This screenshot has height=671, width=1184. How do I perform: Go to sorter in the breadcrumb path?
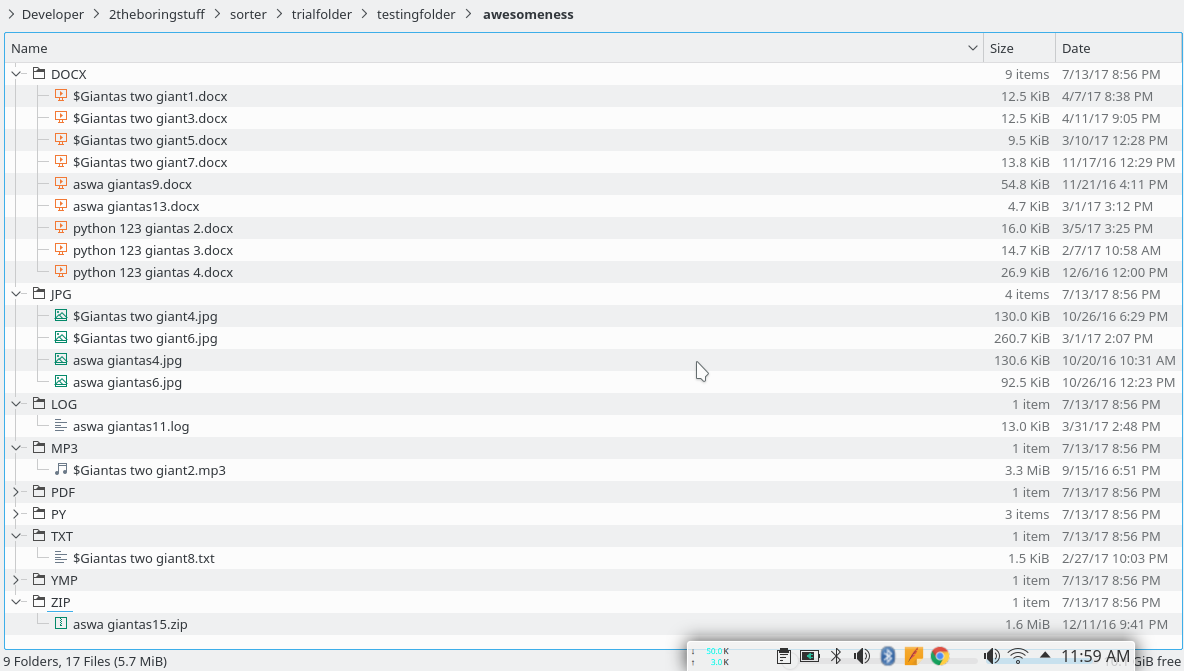[248, 14]
